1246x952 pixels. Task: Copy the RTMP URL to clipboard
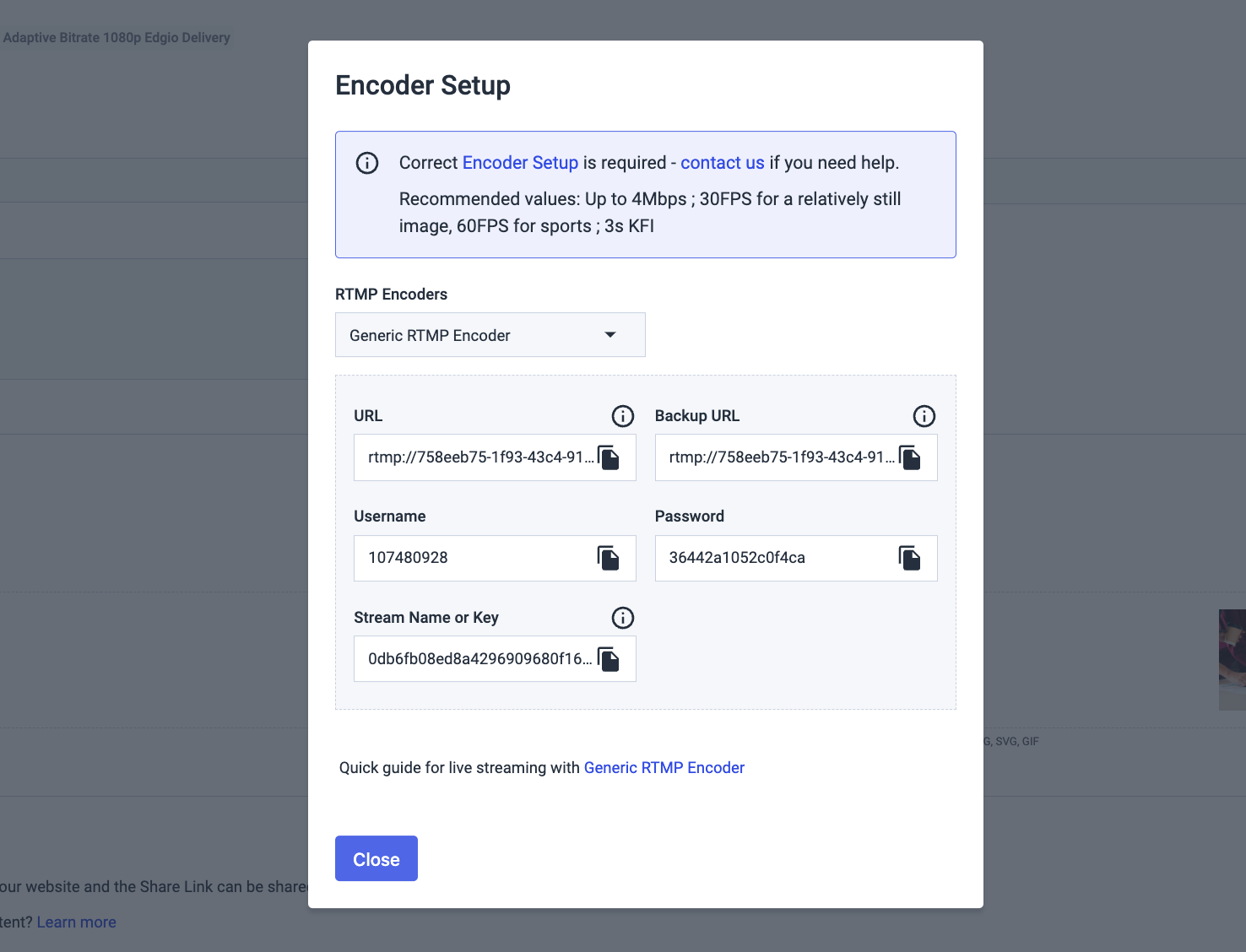click(609, 457)
